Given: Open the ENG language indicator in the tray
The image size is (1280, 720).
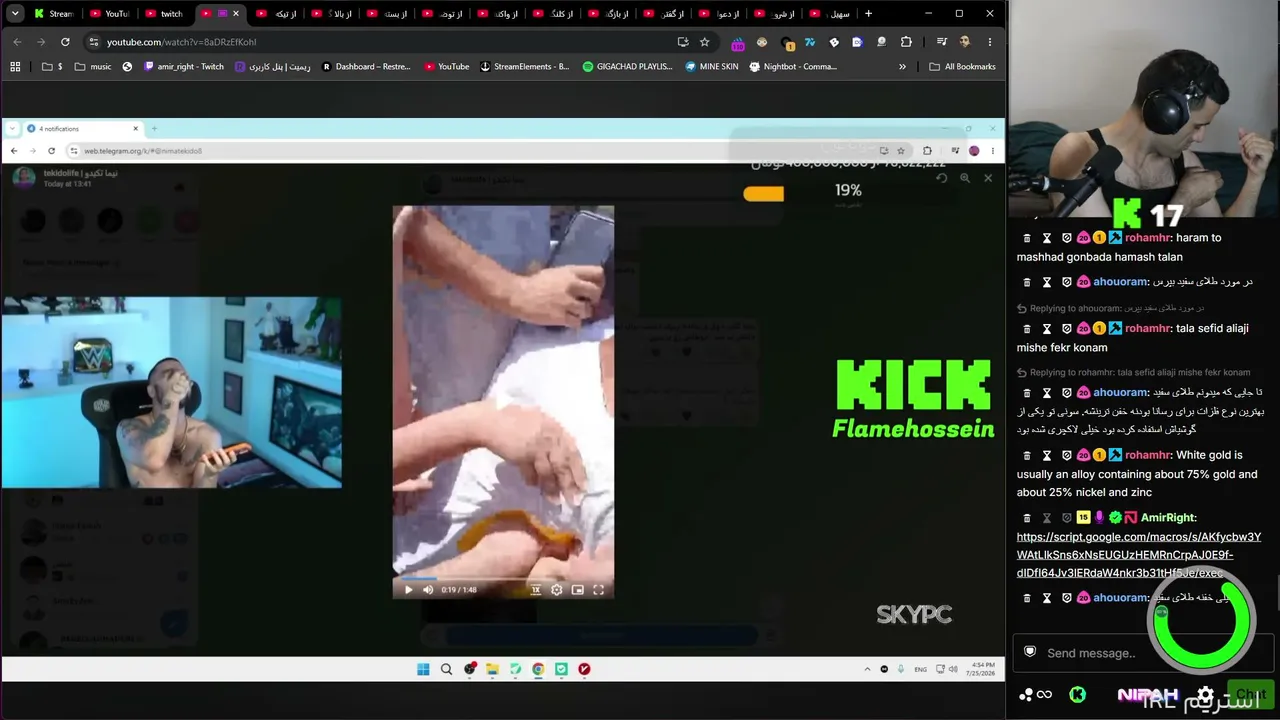Looking at the screenshot, I should pos(920,670).
